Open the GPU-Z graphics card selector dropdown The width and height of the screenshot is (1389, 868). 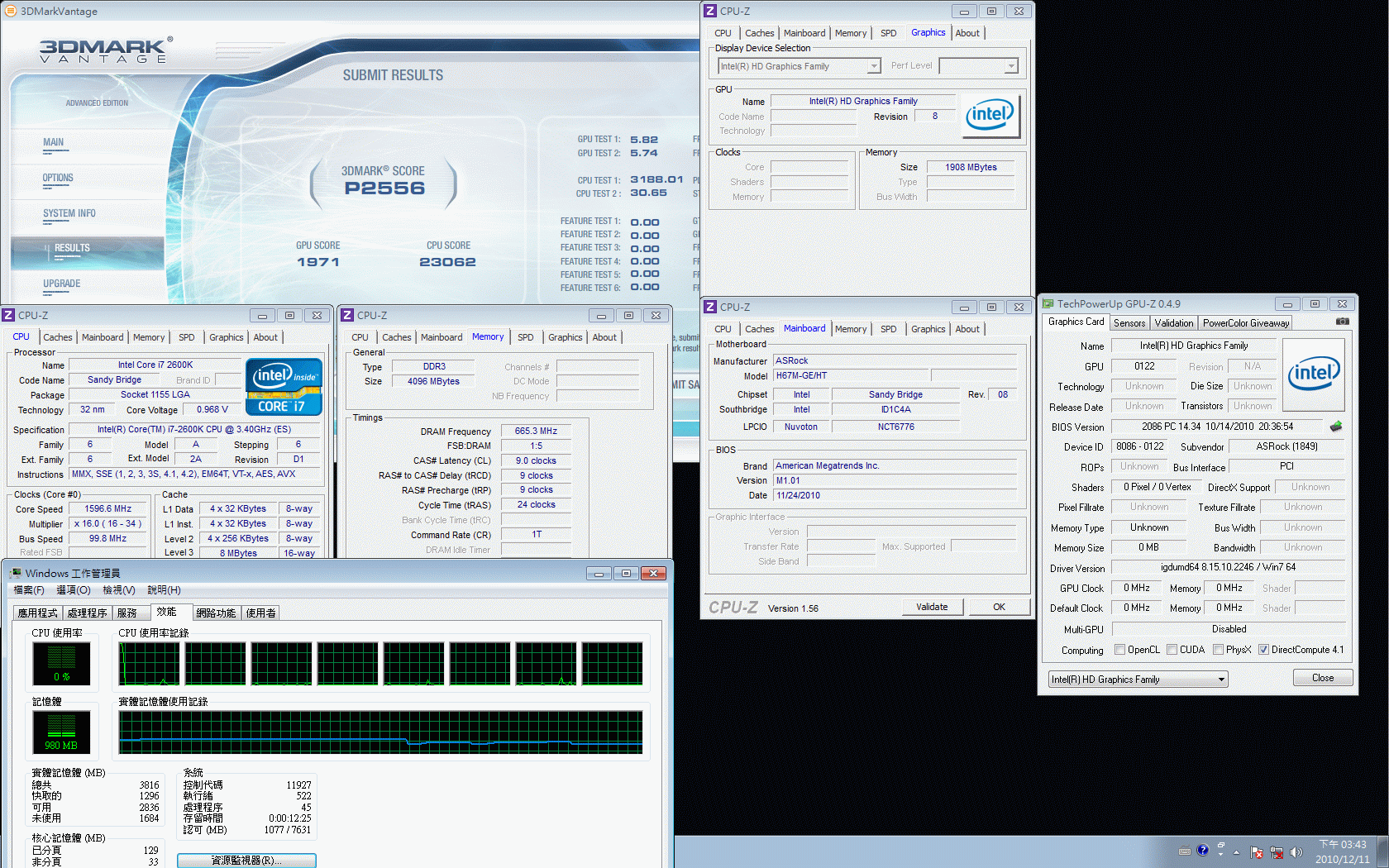pos(1220,680)
